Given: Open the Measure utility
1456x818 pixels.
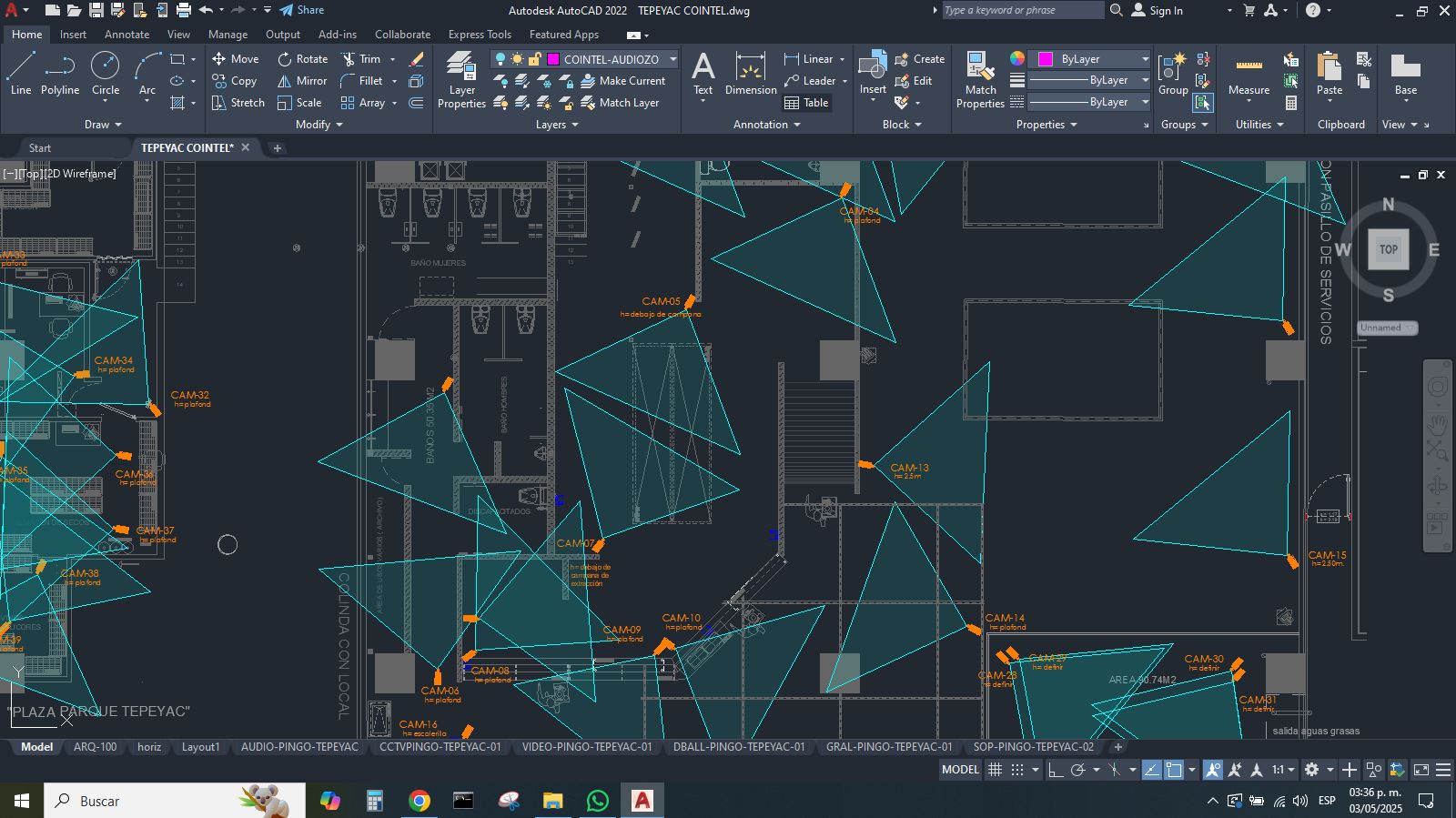Looking at the screenshot, I should click(x=1249, y=74).
